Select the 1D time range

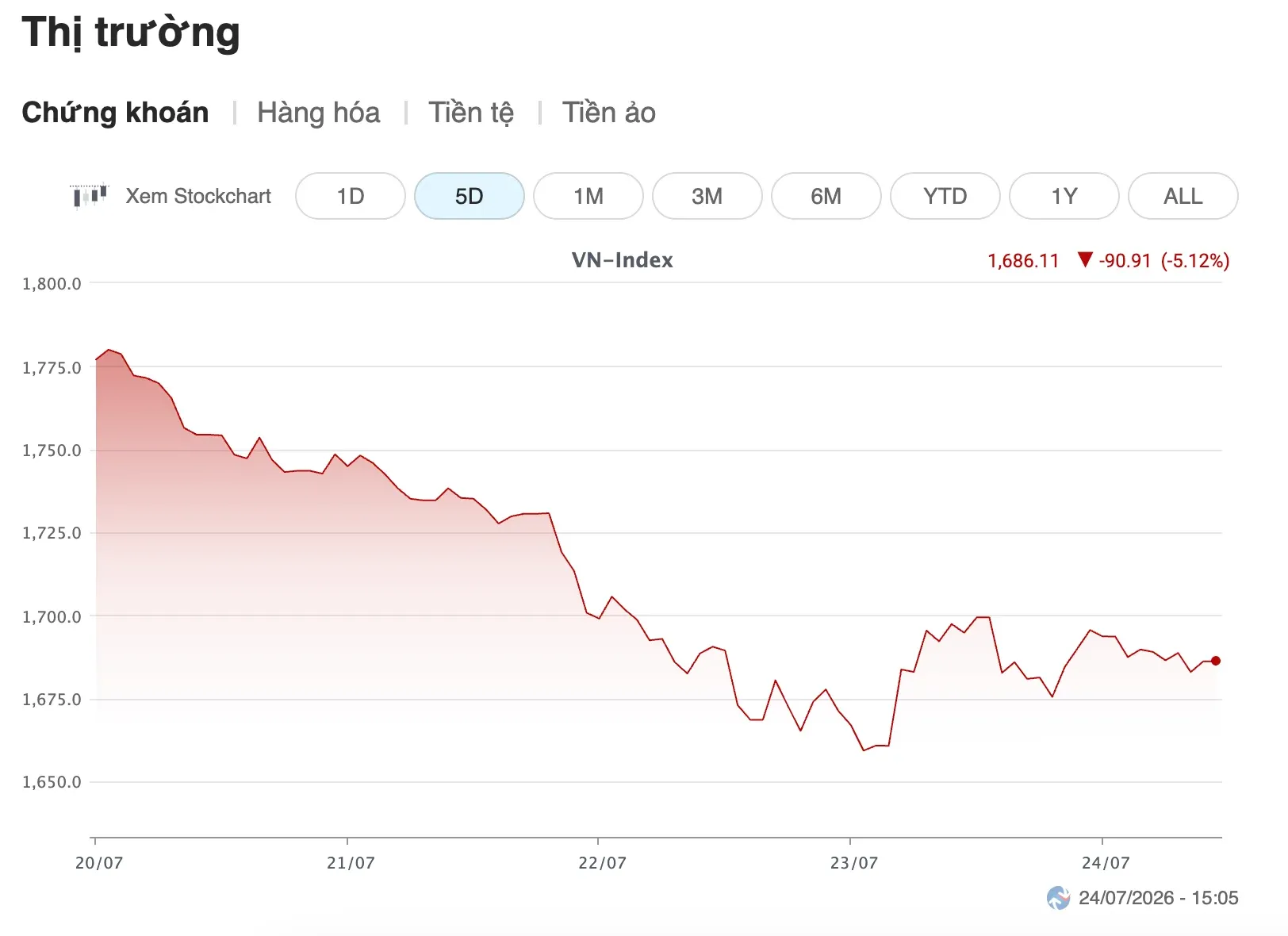click(351, 196)
